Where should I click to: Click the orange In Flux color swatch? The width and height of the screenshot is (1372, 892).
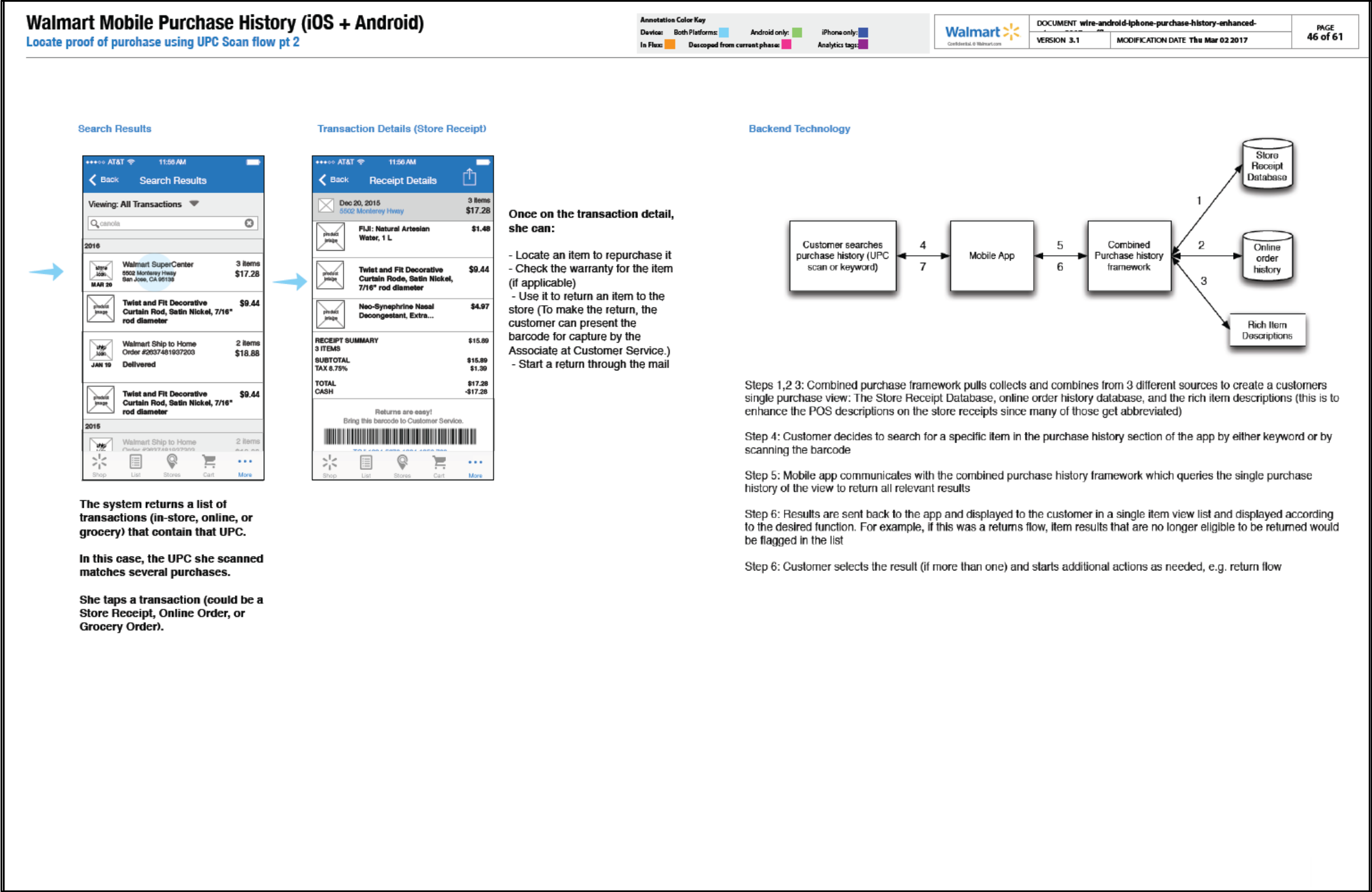670,45
